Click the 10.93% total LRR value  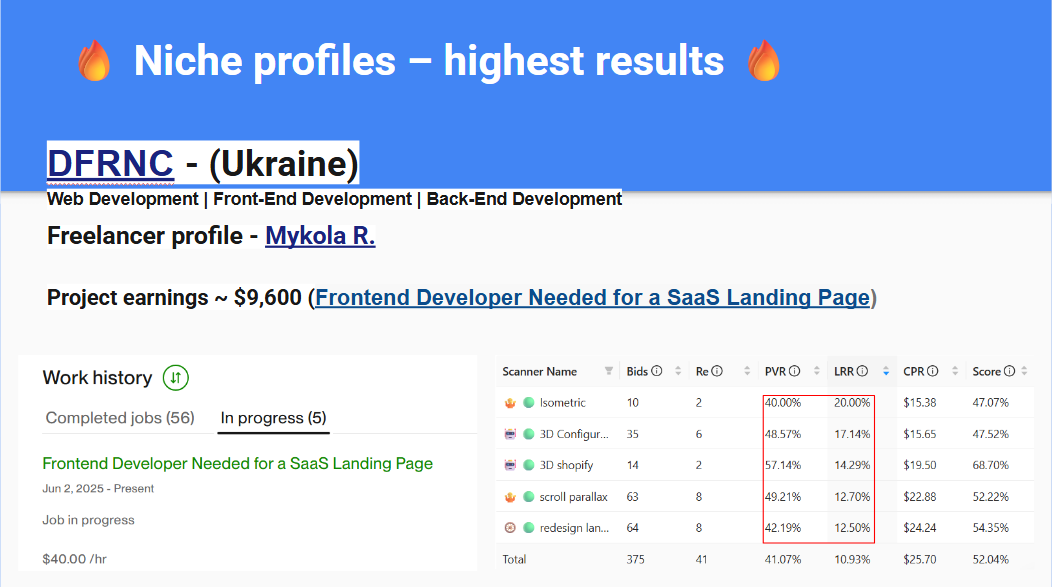click(852, 559)
